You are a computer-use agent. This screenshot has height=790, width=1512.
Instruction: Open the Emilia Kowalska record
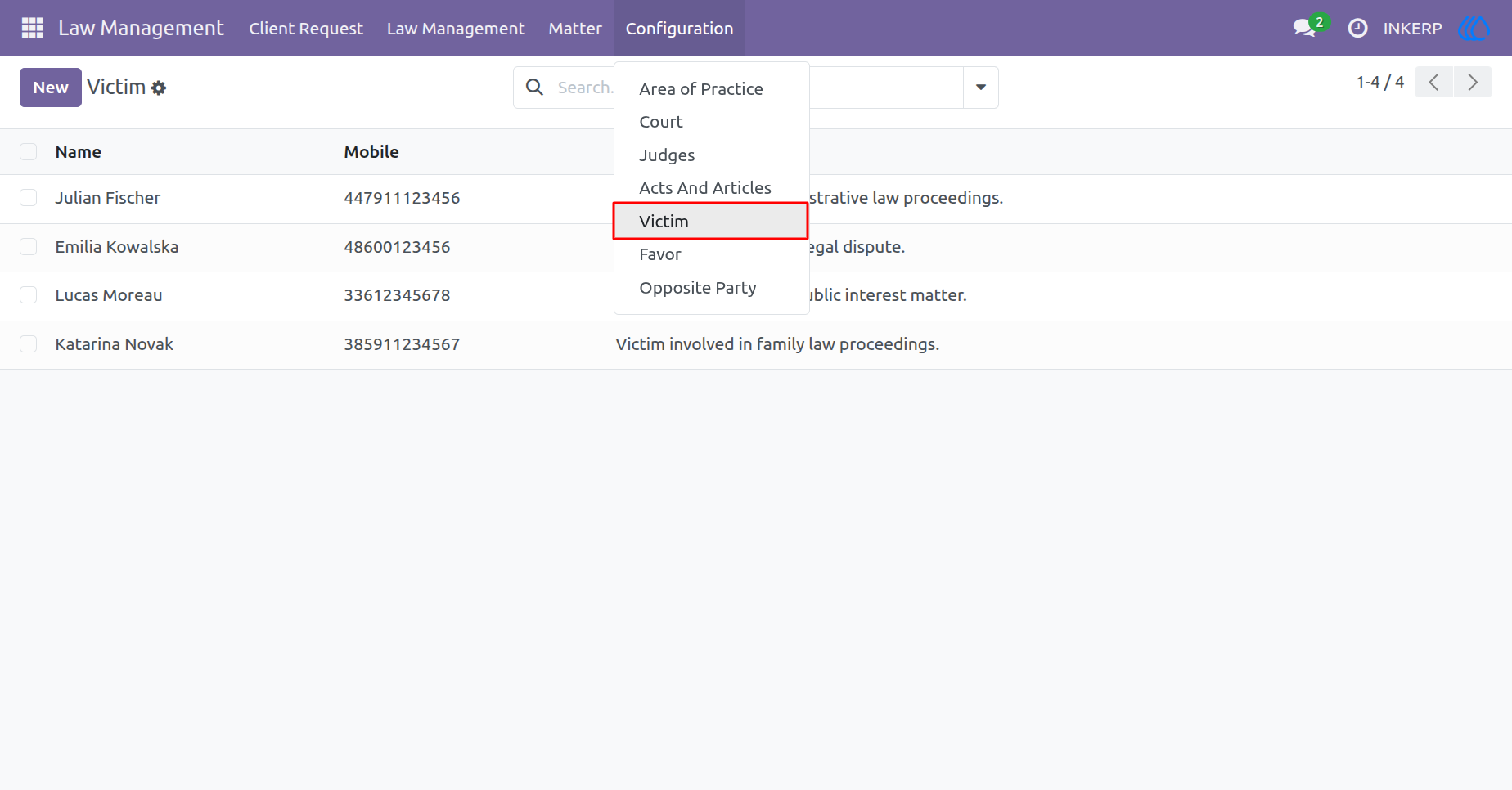117,247
